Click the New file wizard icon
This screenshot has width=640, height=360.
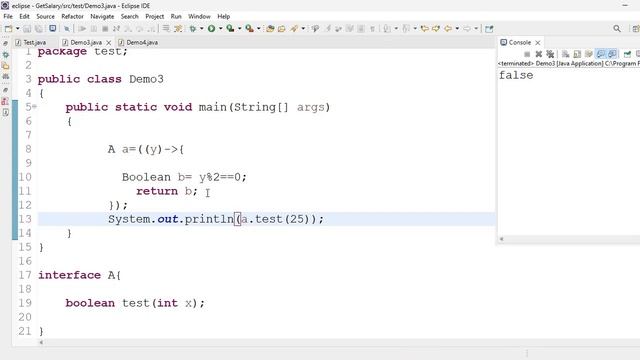[8, 29]
